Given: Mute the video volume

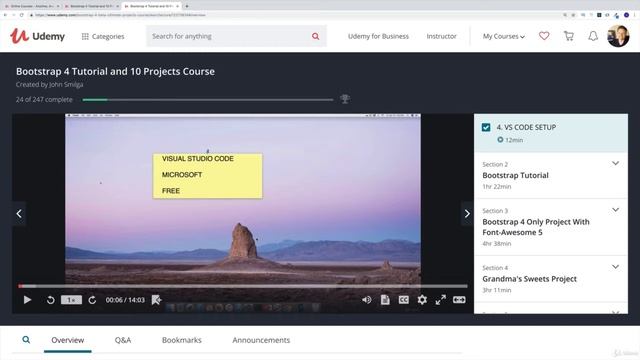Looking at the screenshot, I should tap(366, 300).
